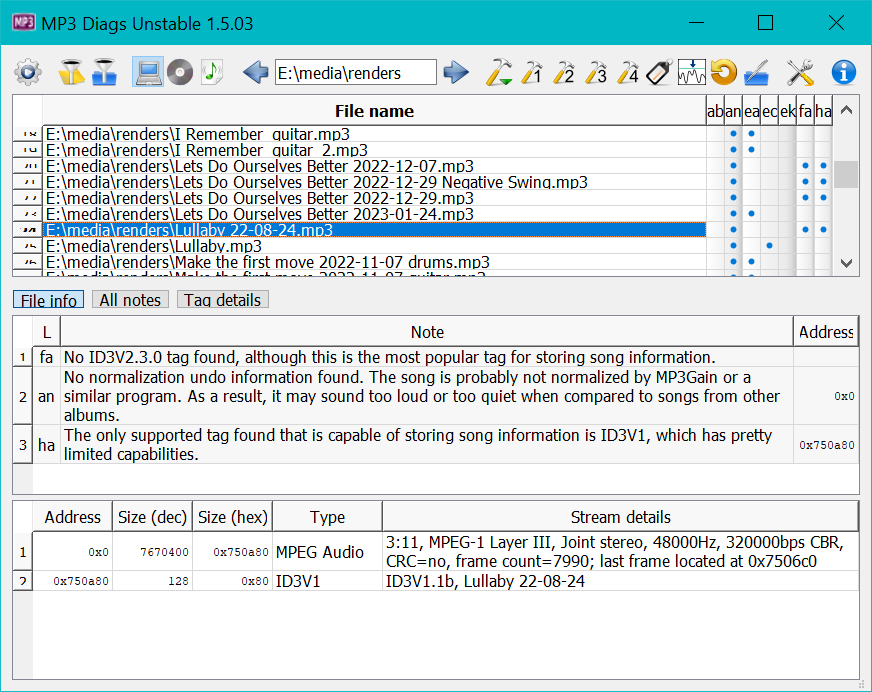Viewport: 872px width, 692px height.
Task: Open the scan settings gear icon
Action: point(28,72)
